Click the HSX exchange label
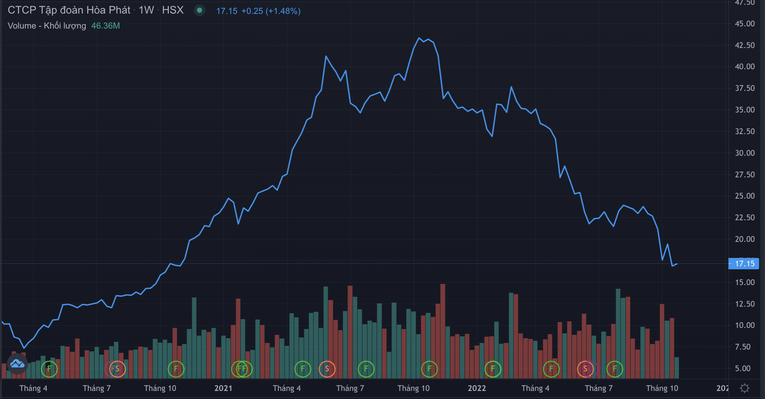 pyautogui.click(x=173, y=10)
